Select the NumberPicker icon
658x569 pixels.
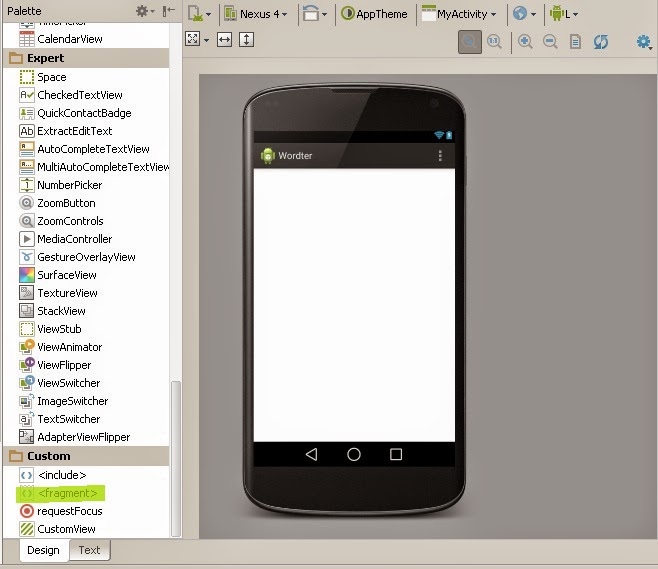coord(27,185)
